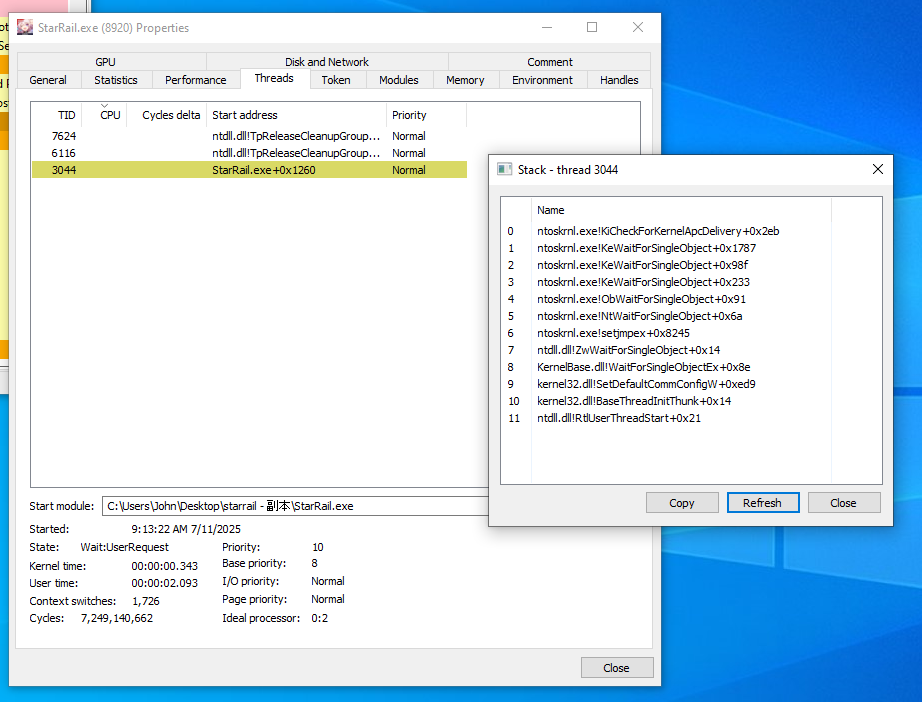
Task: Click the Name column header in Stack list
Action: coord(681,210)
